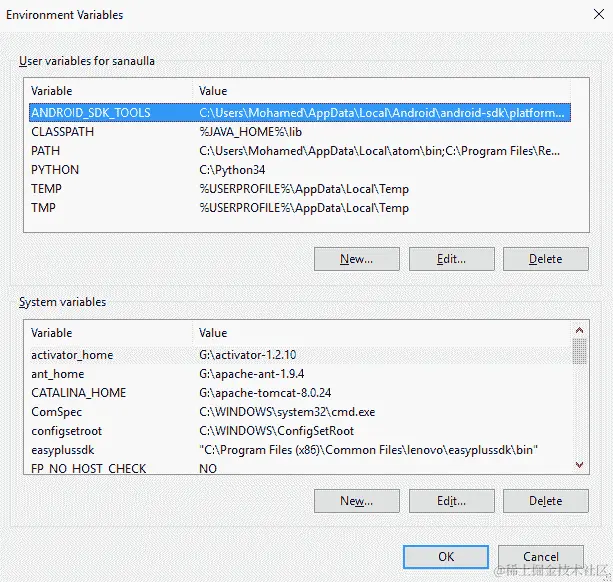The height and width of the screenshot is (582, 613).
Task: Select the activator_home system variable
Action: pyautogui.click(x=300, y=355)
